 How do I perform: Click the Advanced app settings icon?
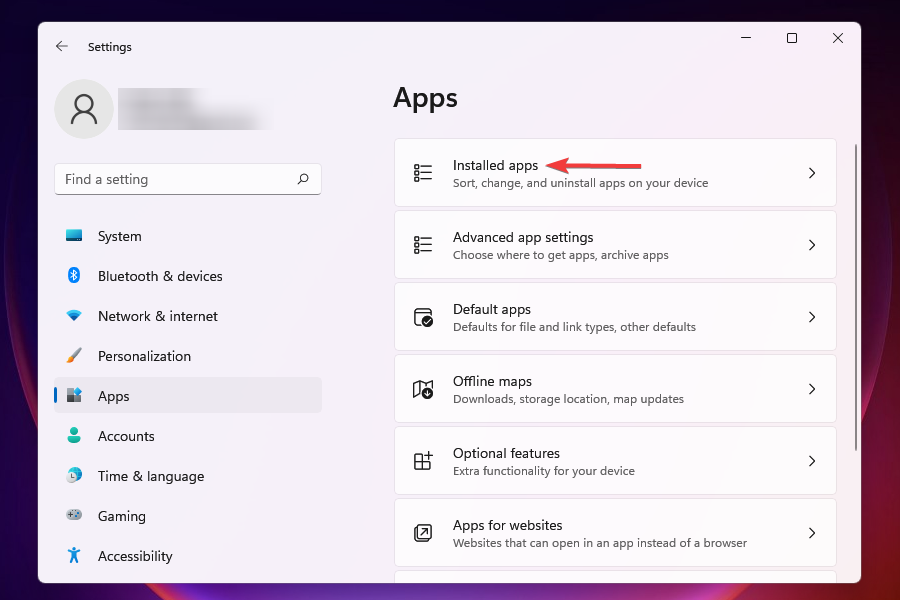(x=423, y=245)
